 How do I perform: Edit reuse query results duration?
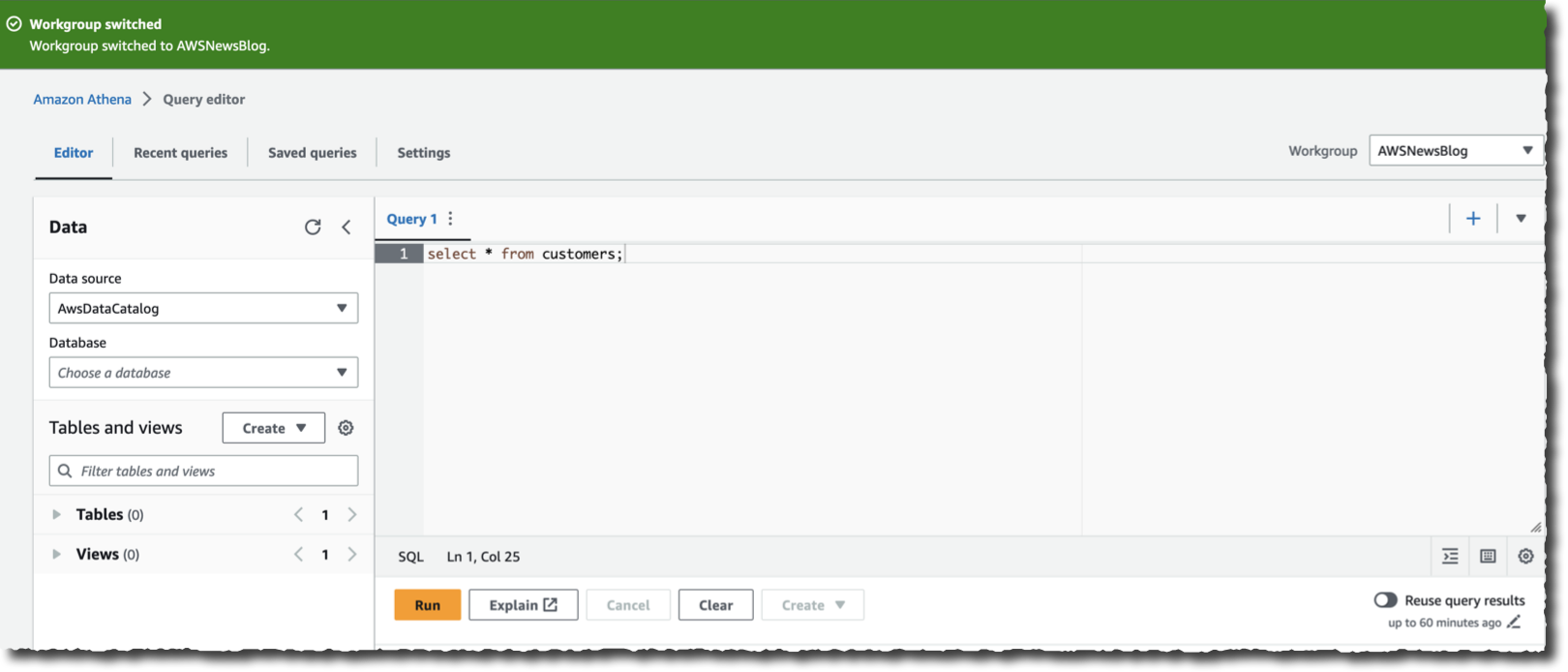(x=1514, y=623)
